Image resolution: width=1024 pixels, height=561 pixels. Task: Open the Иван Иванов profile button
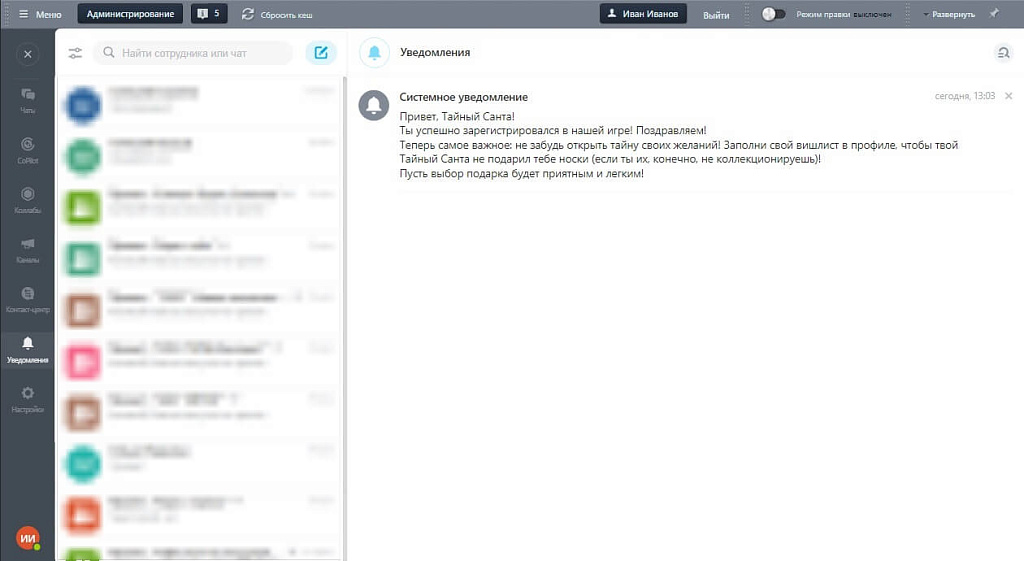point(643,14)
